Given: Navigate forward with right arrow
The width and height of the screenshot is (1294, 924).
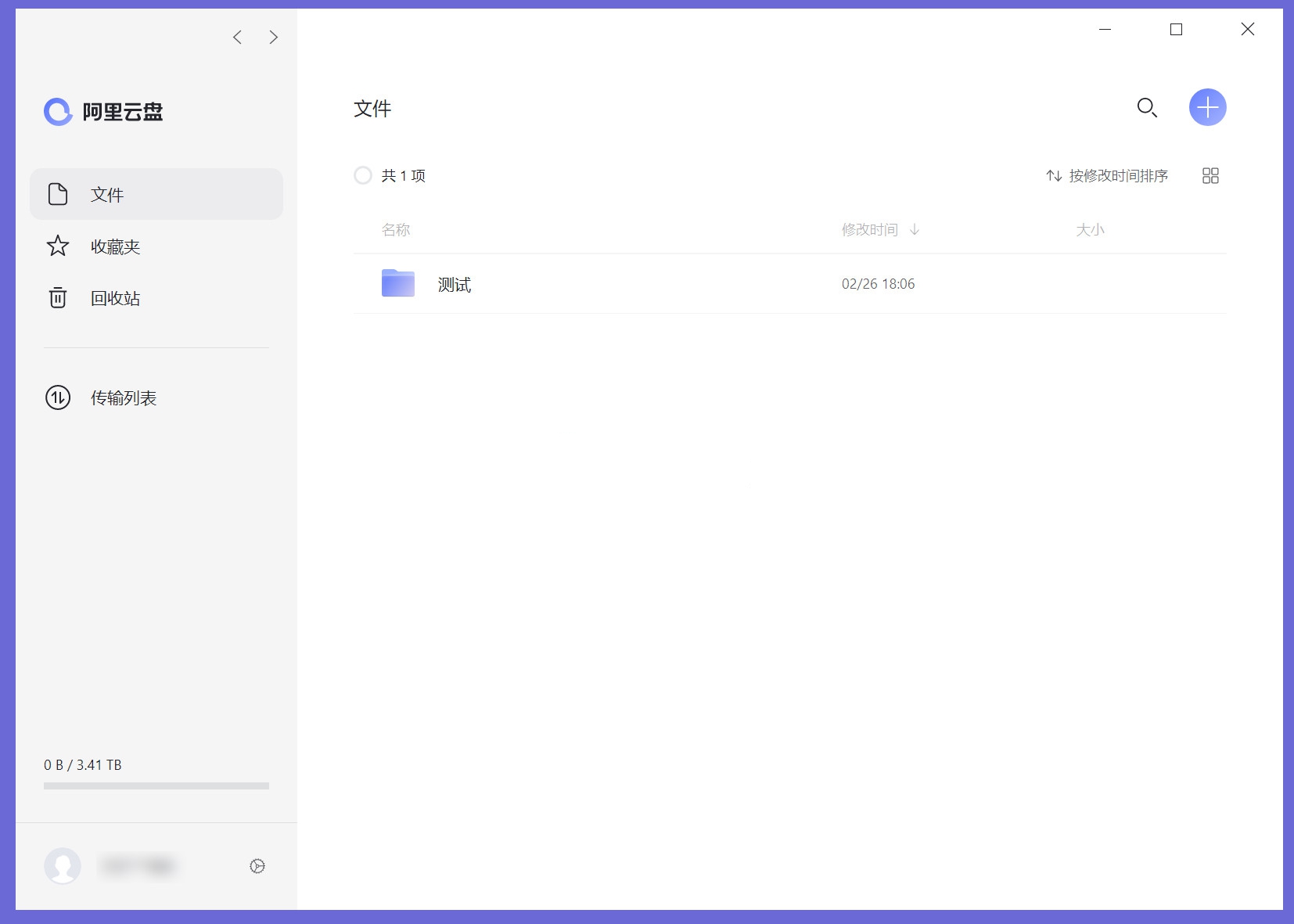Looking at the screenshot, I should click(273, 38).
